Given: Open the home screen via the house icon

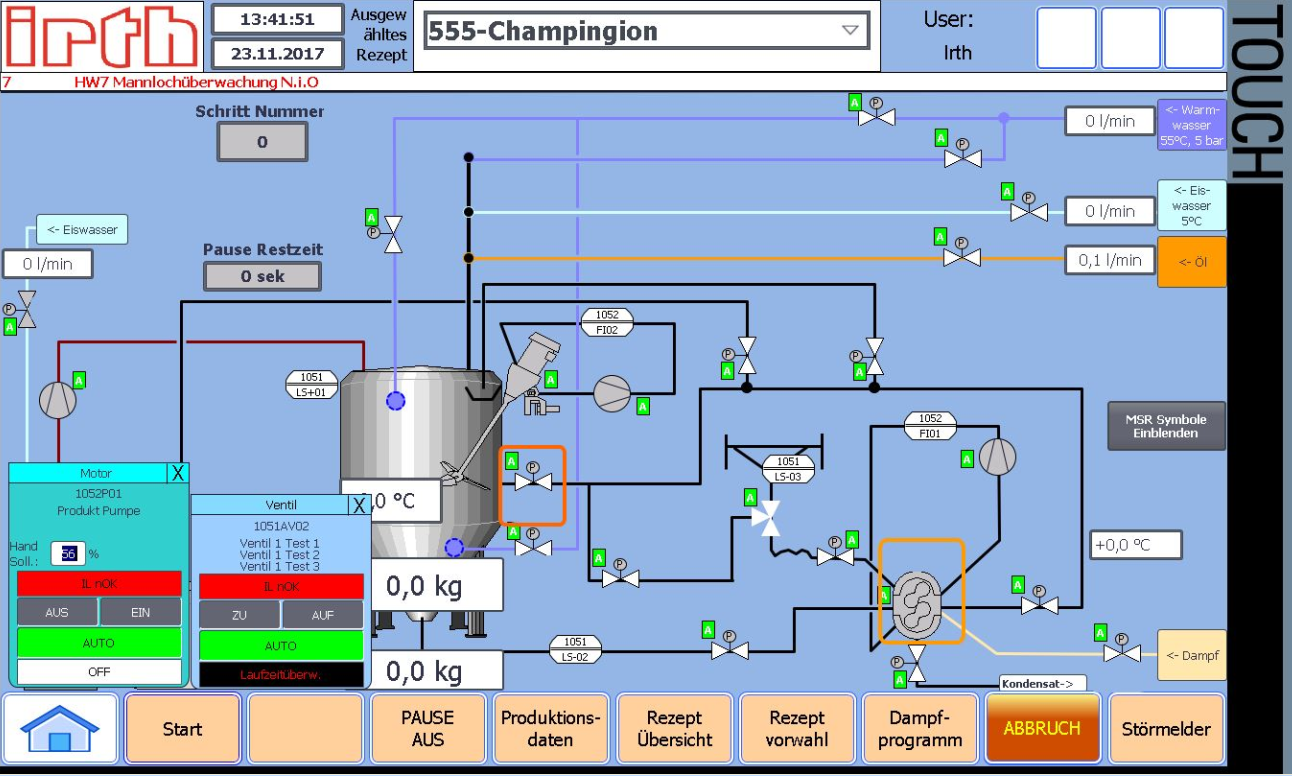Looking at the screenshot, I should (60, 729).
